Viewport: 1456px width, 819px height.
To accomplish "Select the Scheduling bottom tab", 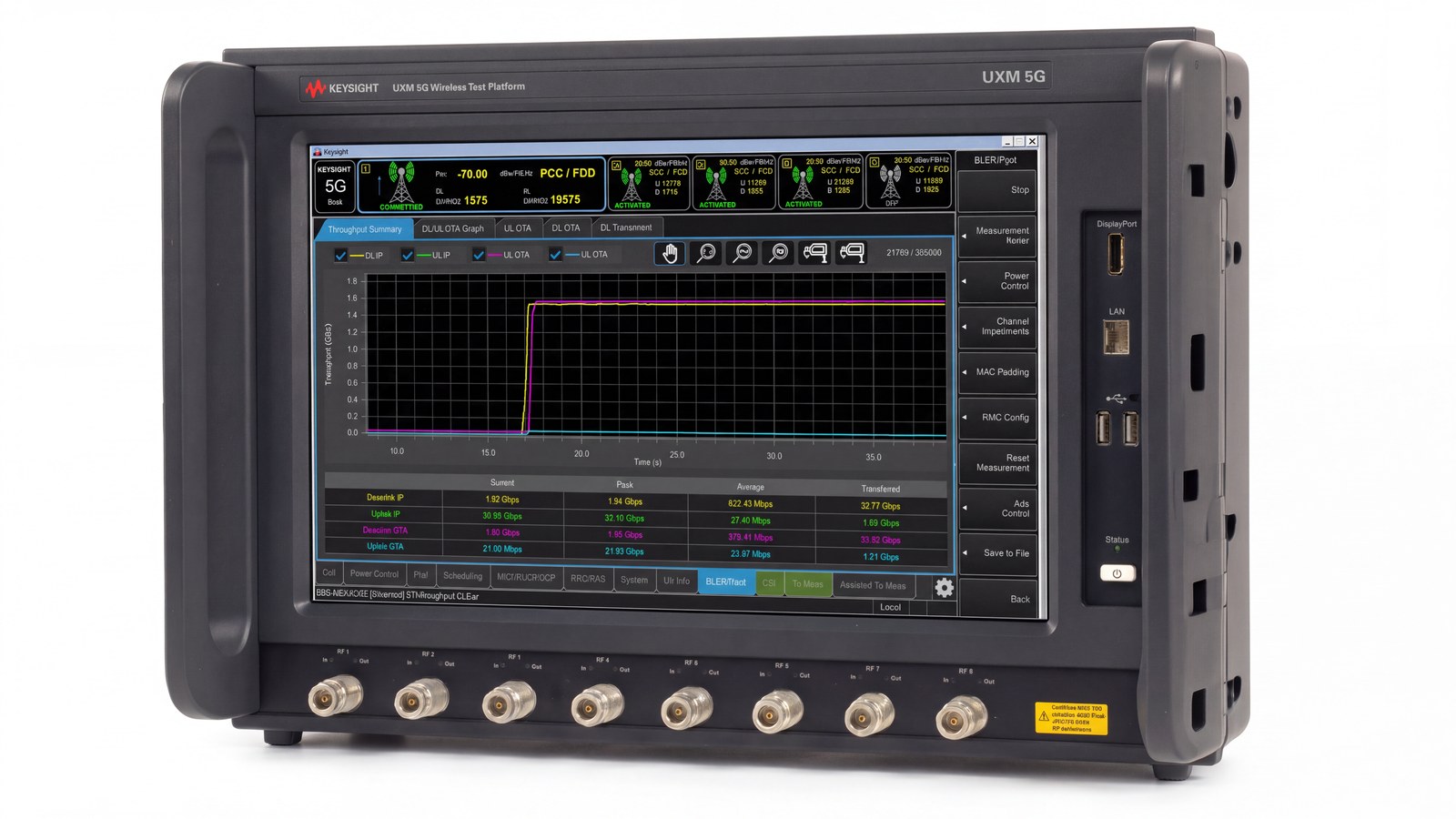I will coord(462,576).
